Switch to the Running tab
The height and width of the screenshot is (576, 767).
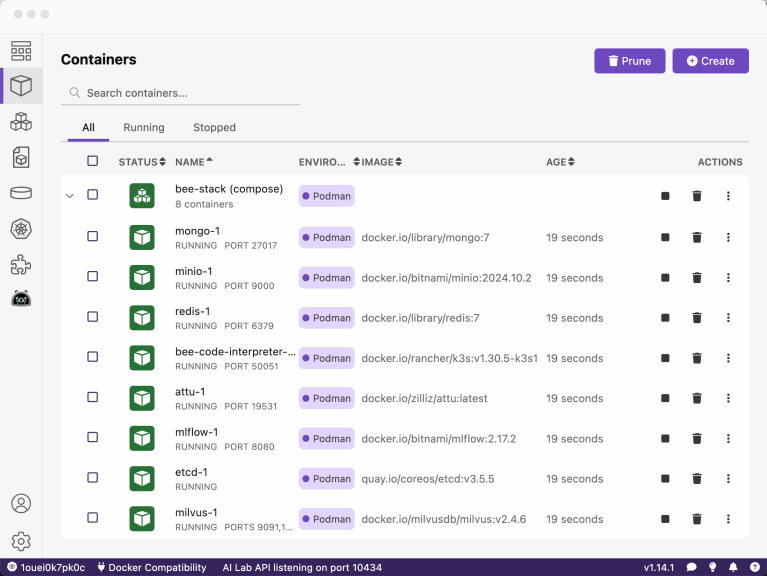pyautogui.click(x=144, y=128)
